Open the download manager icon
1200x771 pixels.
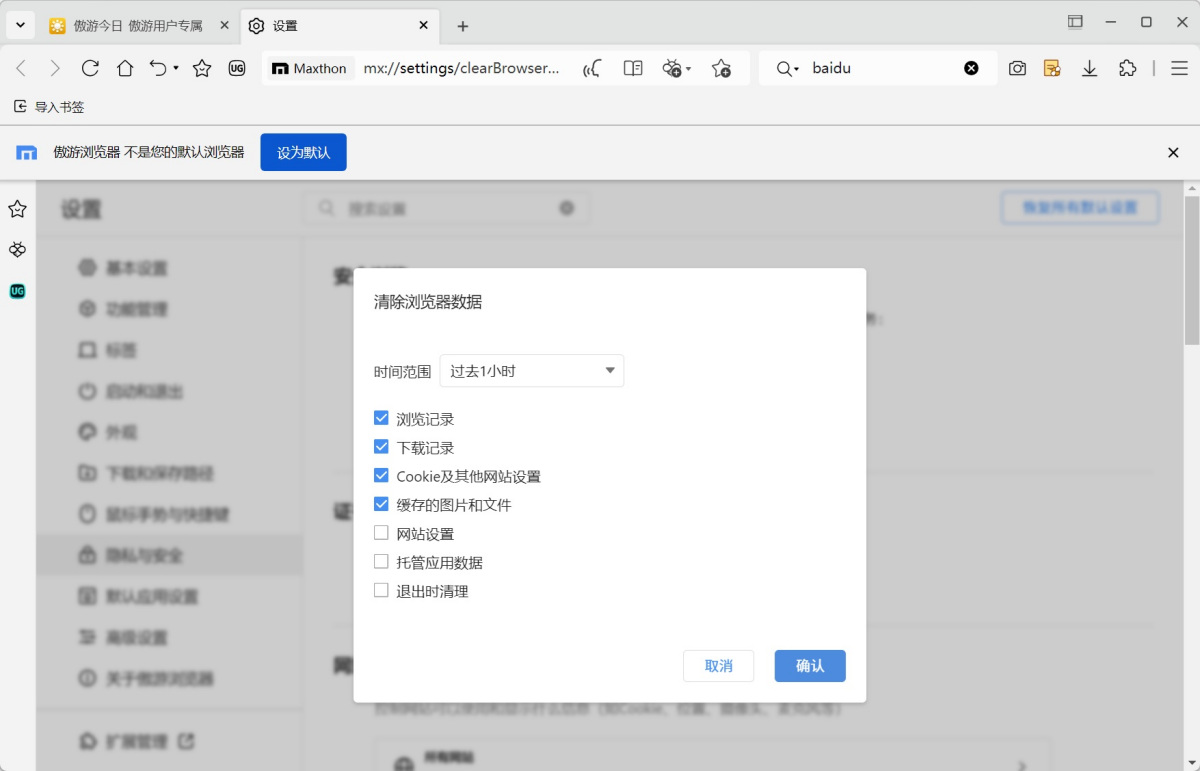point(1089,68)
